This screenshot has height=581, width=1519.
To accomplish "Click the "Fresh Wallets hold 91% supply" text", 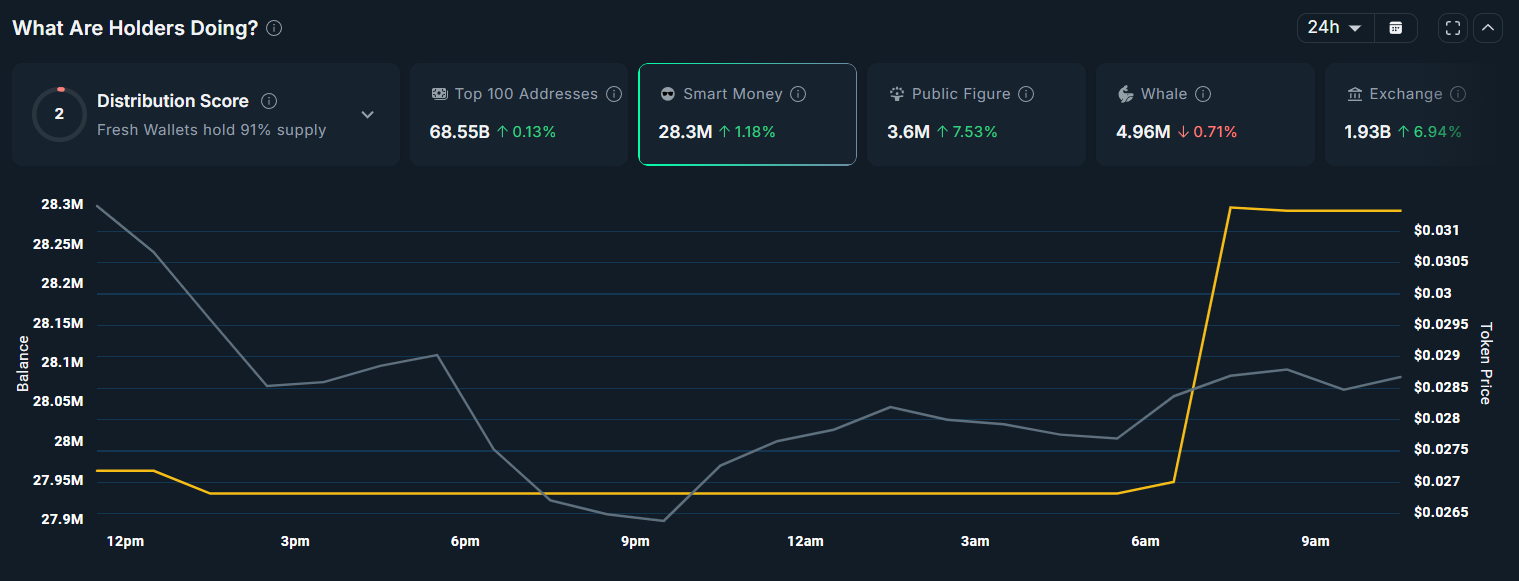I will (x=211, y=130).
